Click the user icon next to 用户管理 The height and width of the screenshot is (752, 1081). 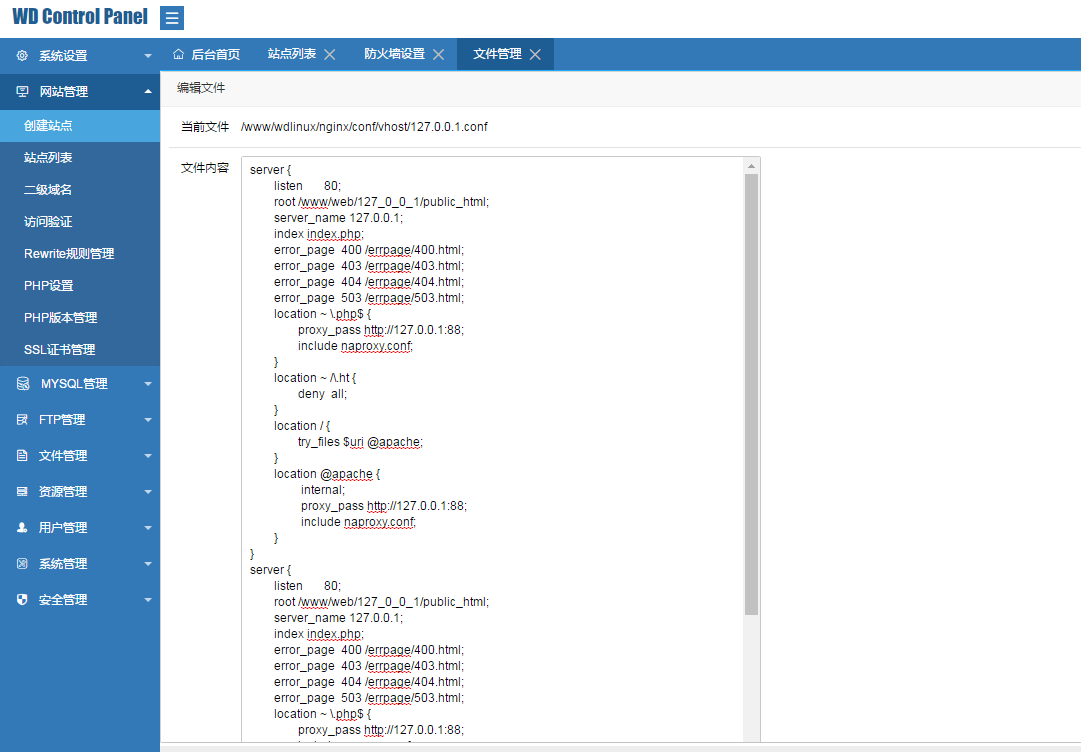tap(22, 528)
